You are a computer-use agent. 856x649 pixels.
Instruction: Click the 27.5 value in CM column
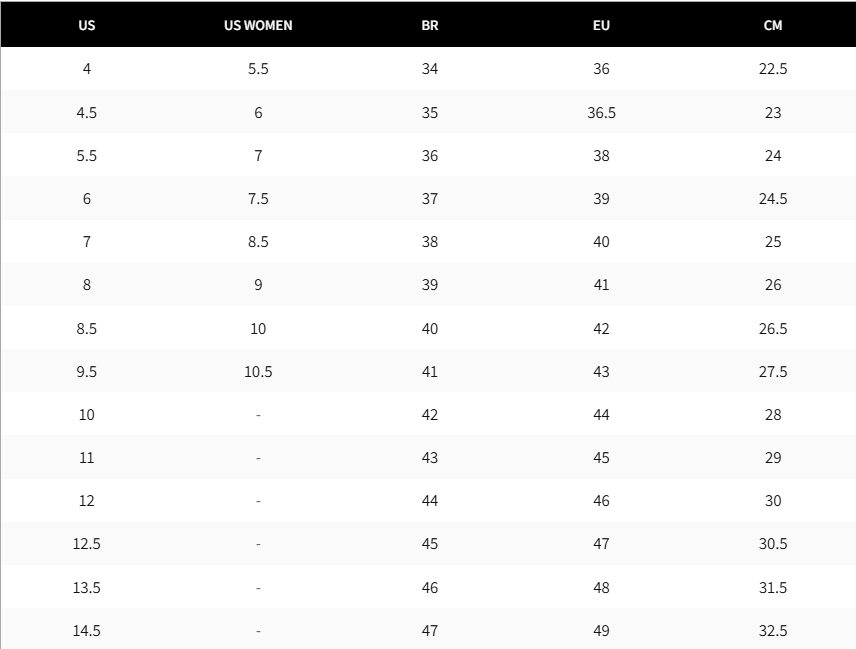click(x=773, y=372)
